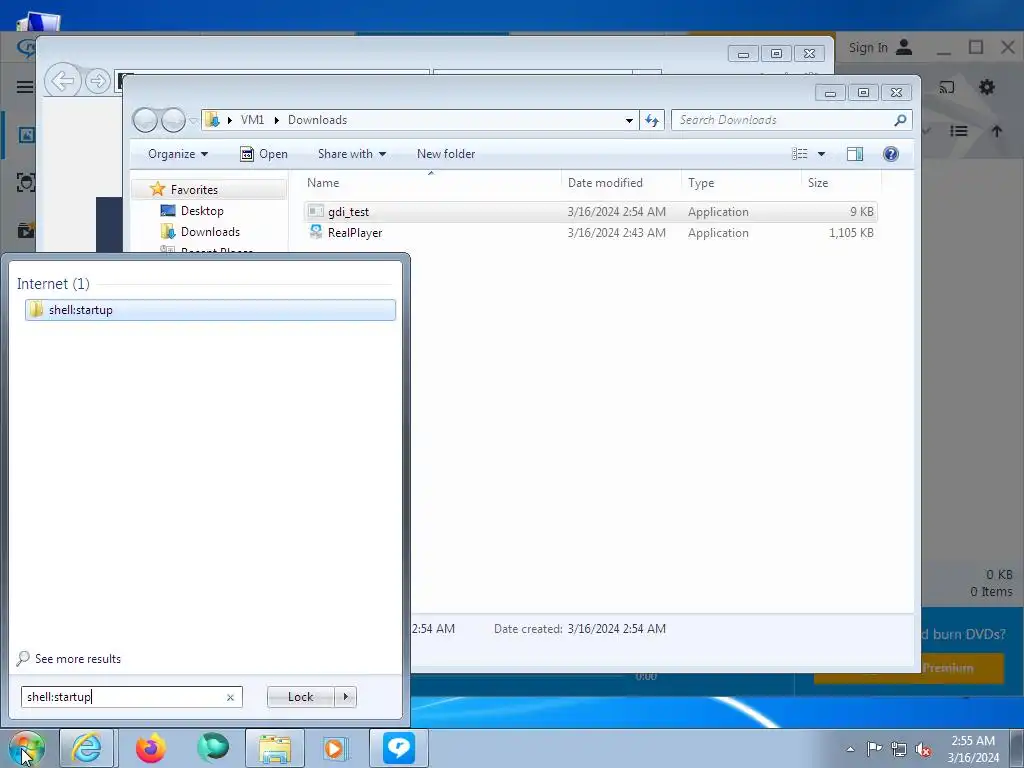The image size is (1024, 768).
Task: Click Sign In in RealPlayer window
Action: coord(880,47)
